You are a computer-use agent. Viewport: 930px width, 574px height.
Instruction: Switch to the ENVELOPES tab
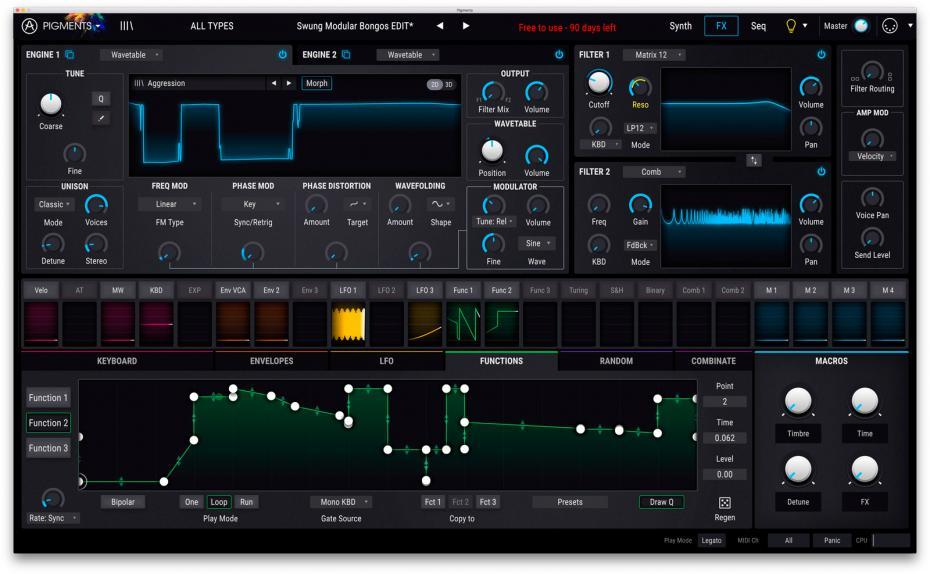270,361
